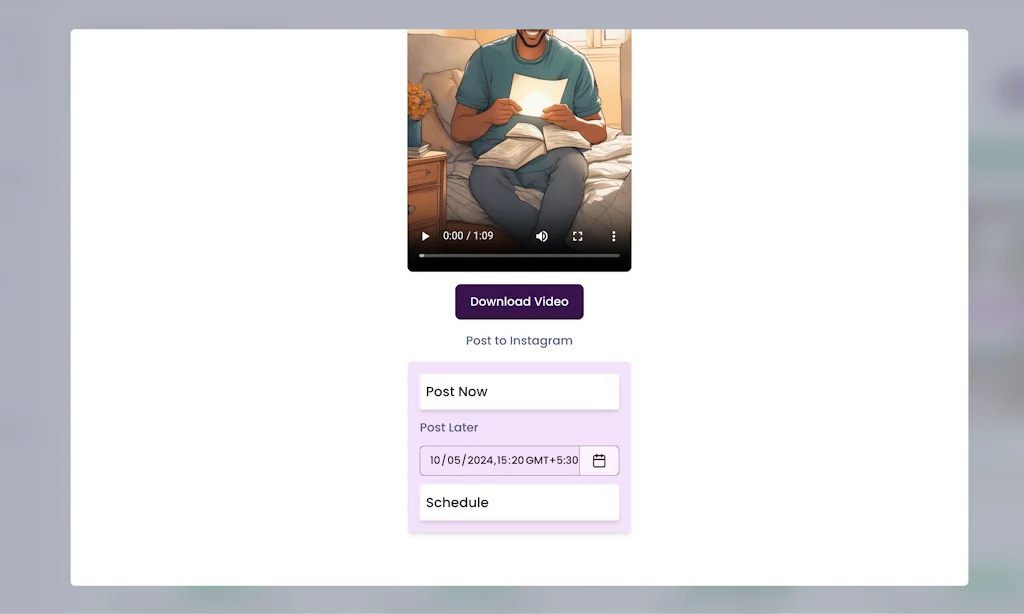Click the Download Video button
The height and width of the screenshot is (614, 1024).
(x=519, y=301)
